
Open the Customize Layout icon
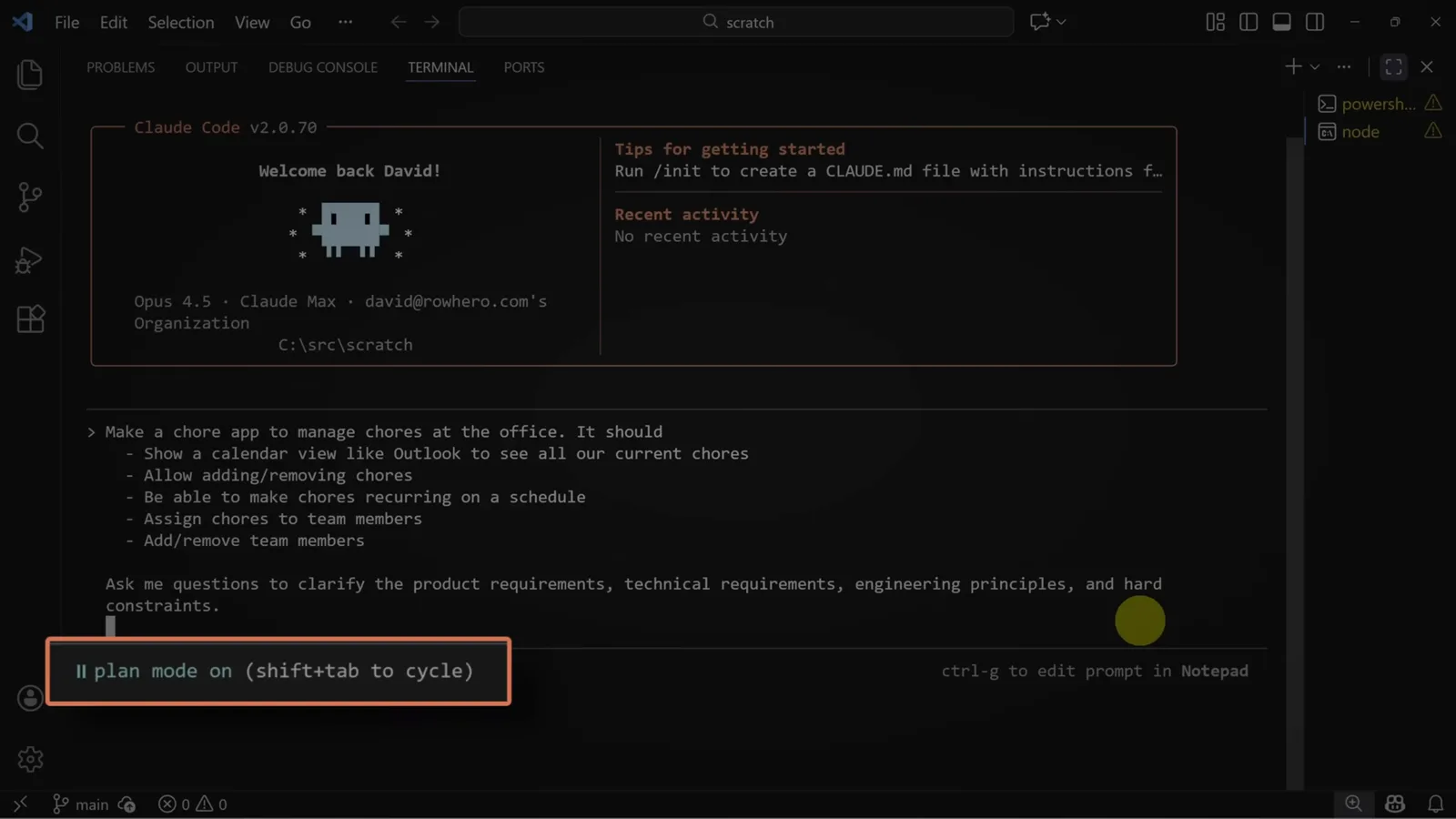[1215, 22]
